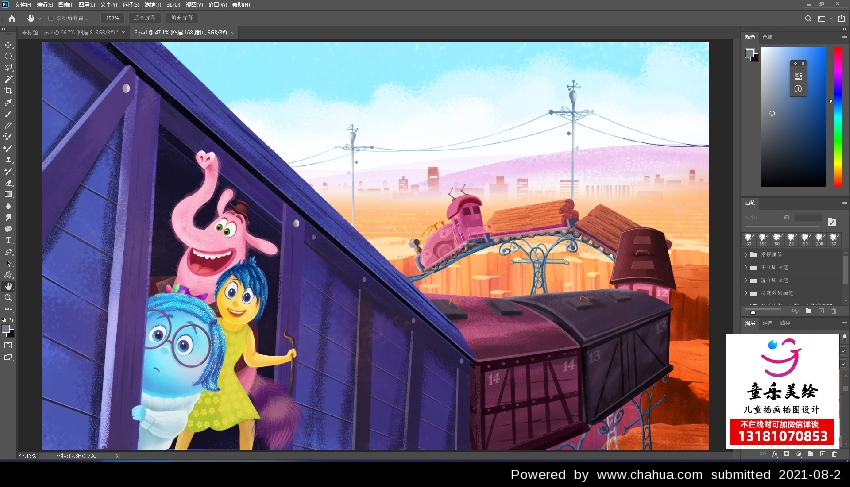Switch to the Layers panel tab
The width and height of the screenshot is (850, 487).
tap(750, 323)
